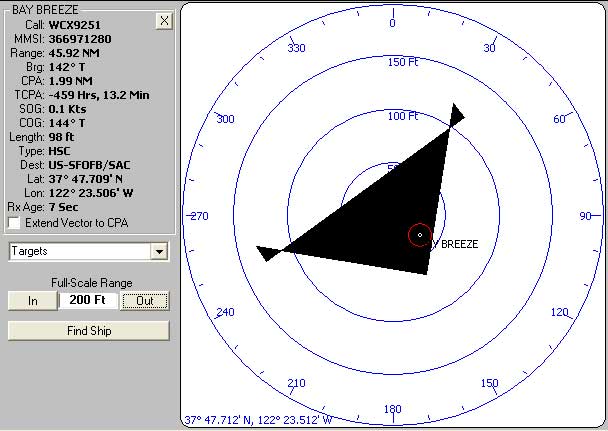Click the 150 Ft range ring label
608x431 pixels.
click(x=401, y=62)
